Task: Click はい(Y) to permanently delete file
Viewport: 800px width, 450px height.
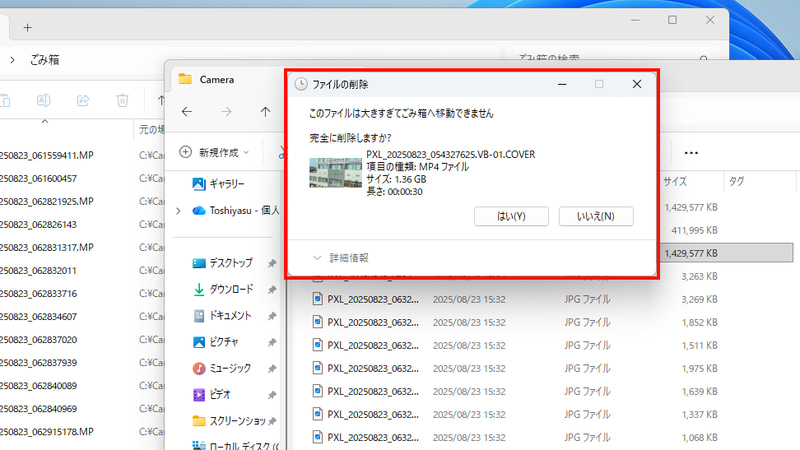Action: point(511,216)
